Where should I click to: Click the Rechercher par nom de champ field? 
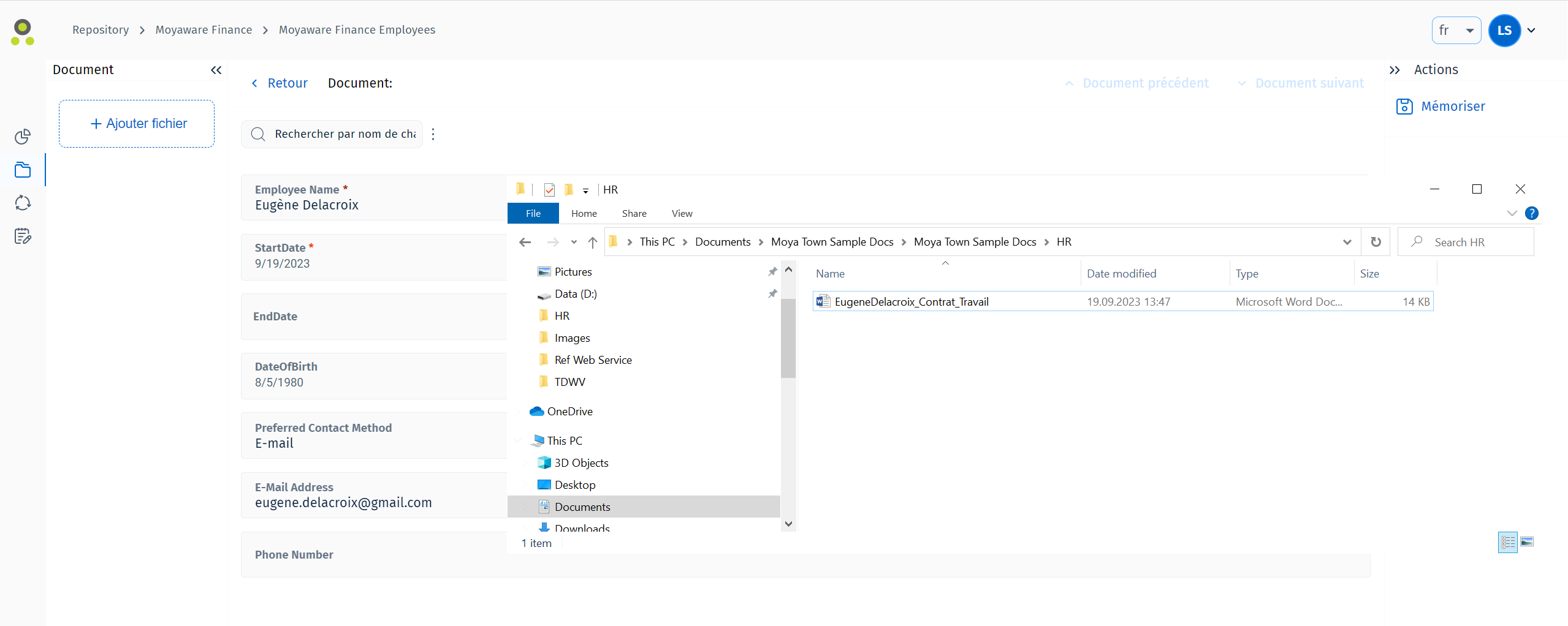(x=332, y=134)
